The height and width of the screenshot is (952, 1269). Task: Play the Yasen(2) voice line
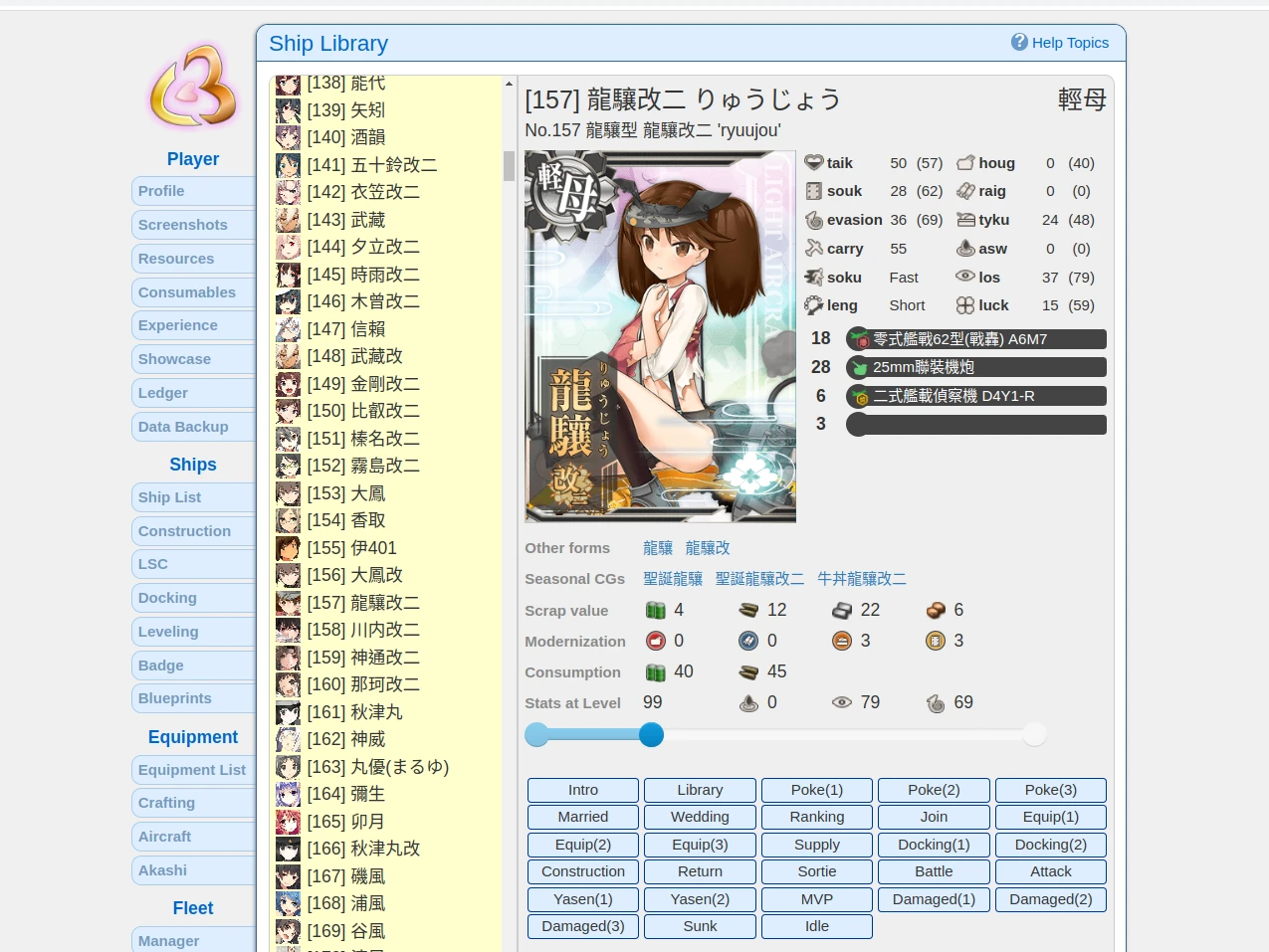tap(700, 899)
